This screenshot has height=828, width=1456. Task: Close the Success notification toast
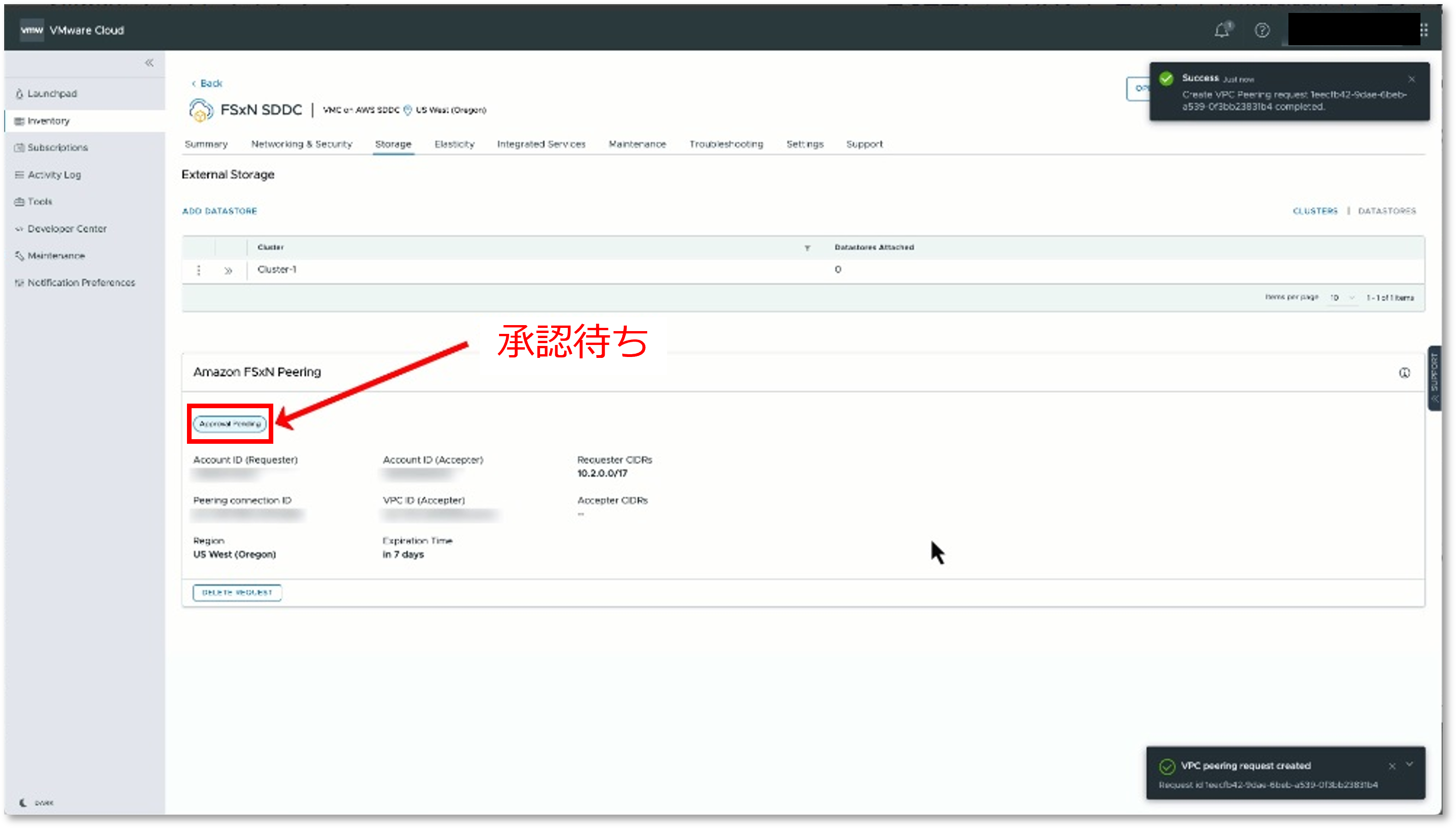1411,79
